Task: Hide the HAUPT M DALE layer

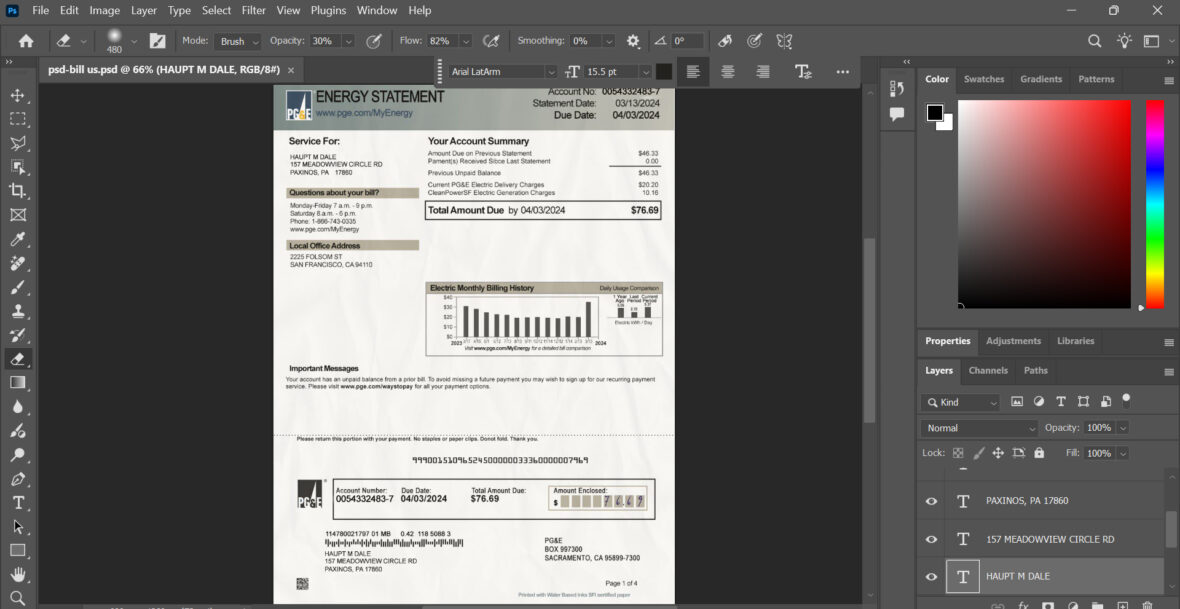Action: point(932,577)
